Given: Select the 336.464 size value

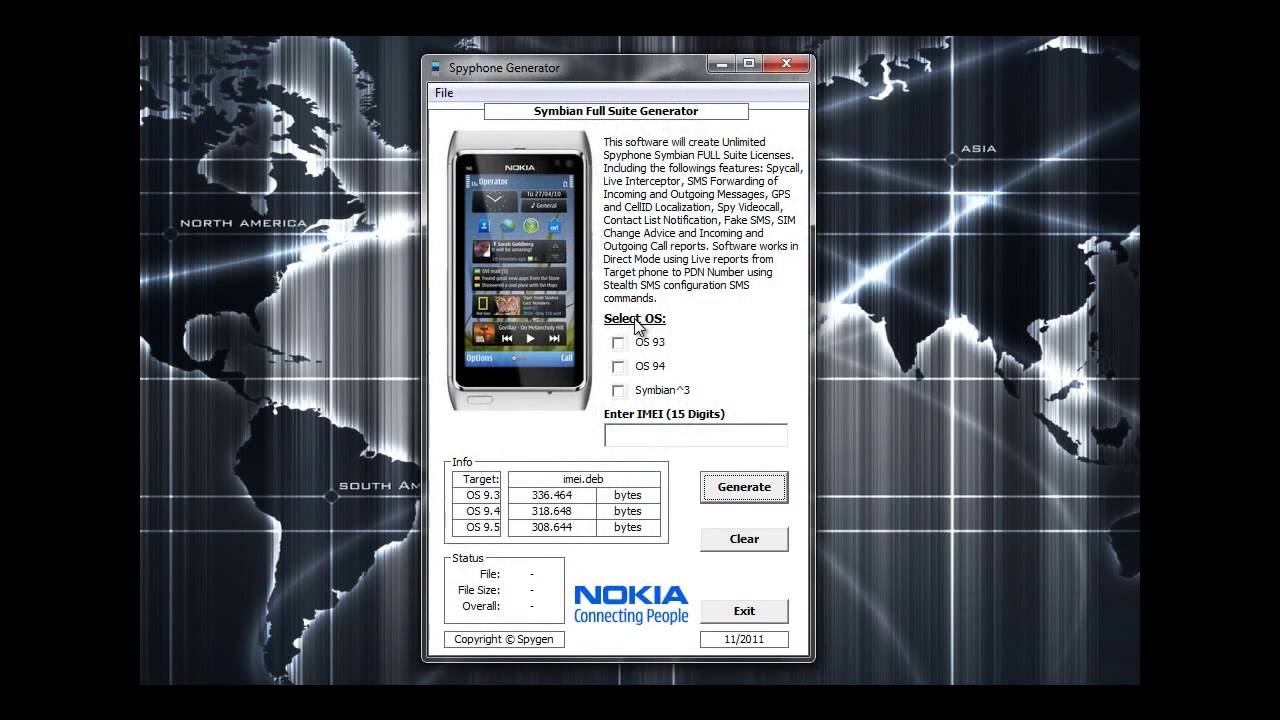Looking at the screenshot, I should [x=552, y=495].
